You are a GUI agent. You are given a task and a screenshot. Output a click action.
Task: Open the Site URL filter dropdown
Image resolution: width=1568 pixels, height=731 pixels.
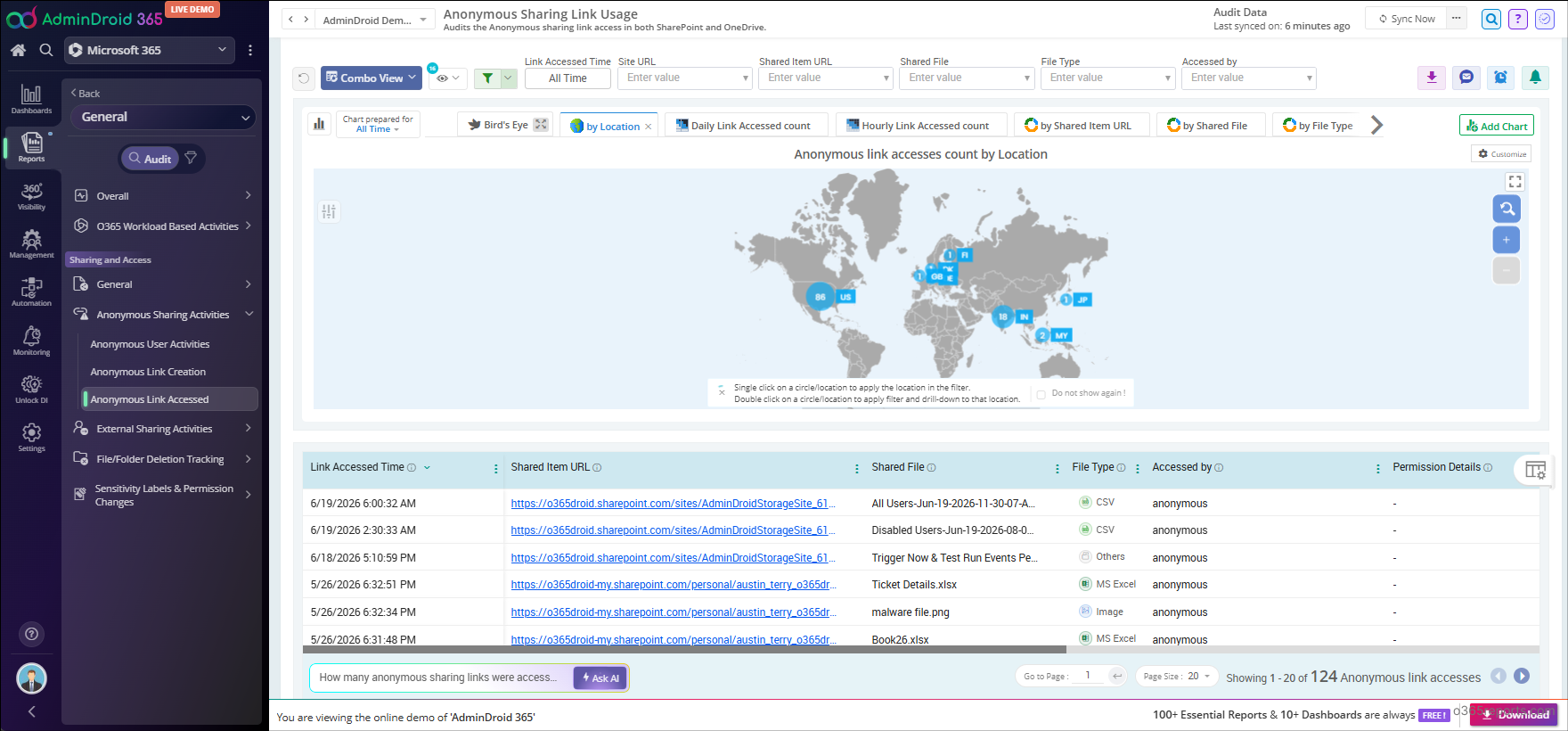tap(685, 78)
